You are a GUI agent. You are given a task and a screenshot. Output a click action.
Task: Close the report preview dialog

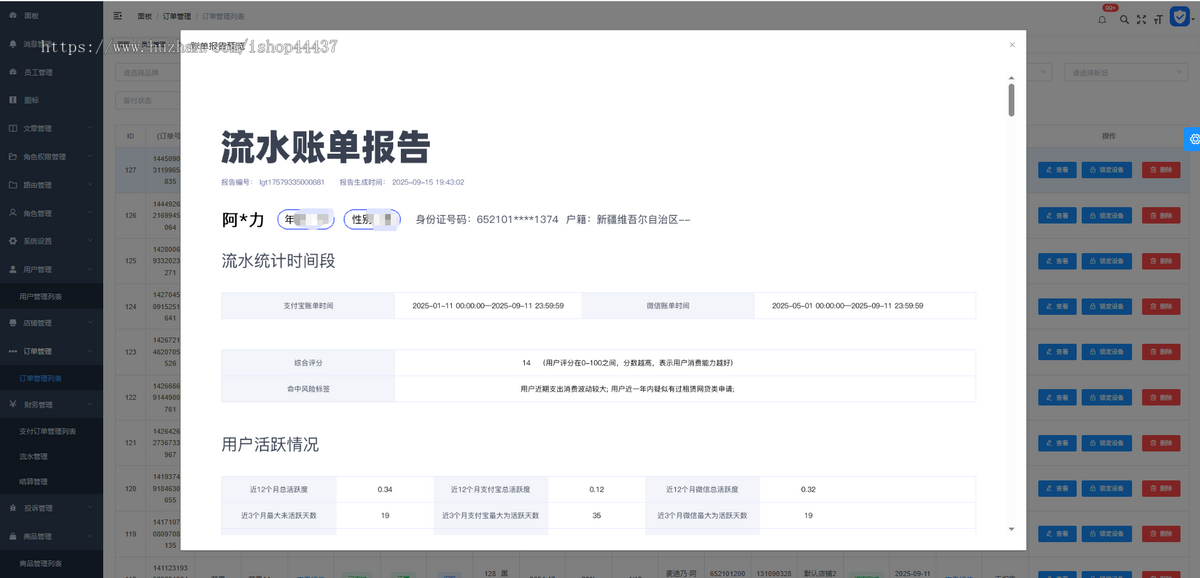[x=1012, y=44]
